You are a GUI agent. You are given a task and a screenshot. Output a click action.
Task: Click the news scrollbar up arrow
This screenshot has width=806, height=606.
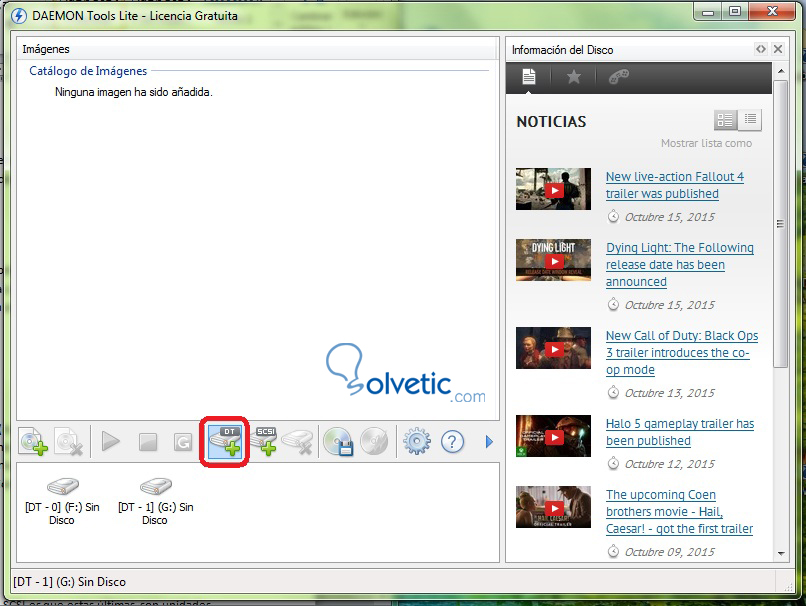coord(781,71)
